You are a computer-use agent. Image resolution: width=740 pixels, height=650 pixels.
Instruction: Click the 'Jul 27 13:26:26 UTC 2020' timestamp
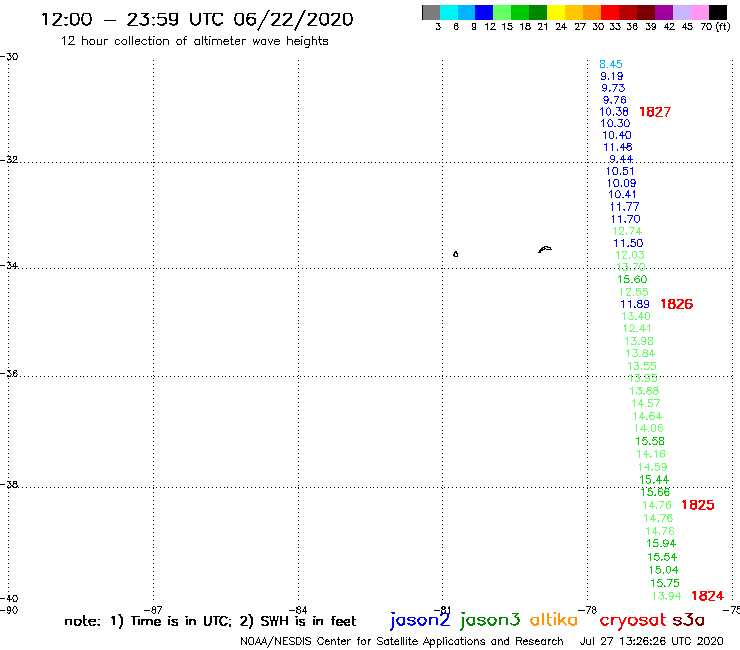[651, 642]
